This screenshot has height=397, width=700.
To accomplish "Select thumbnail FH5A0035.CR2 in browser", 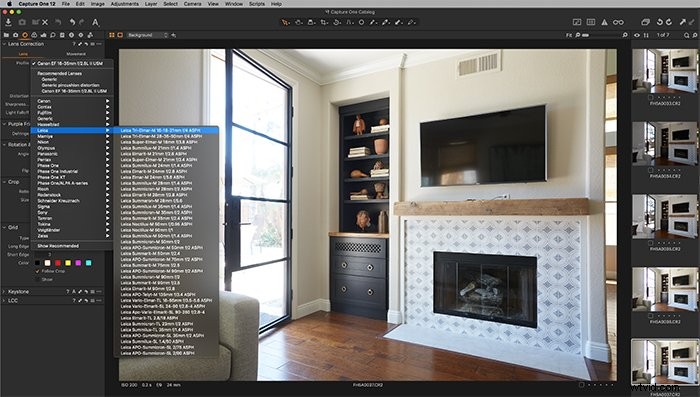I will (x=665, y=217).
